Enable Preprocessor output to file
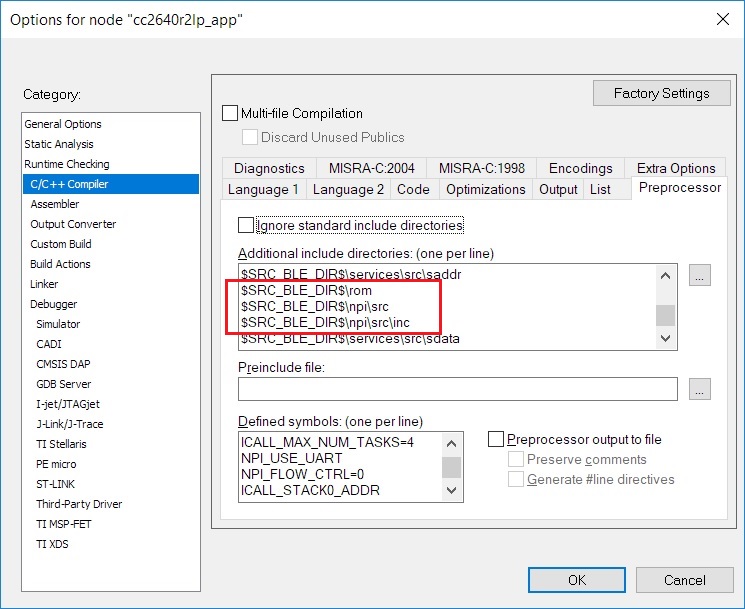This screenshot has width=745, height=609. tap(496, 440)
